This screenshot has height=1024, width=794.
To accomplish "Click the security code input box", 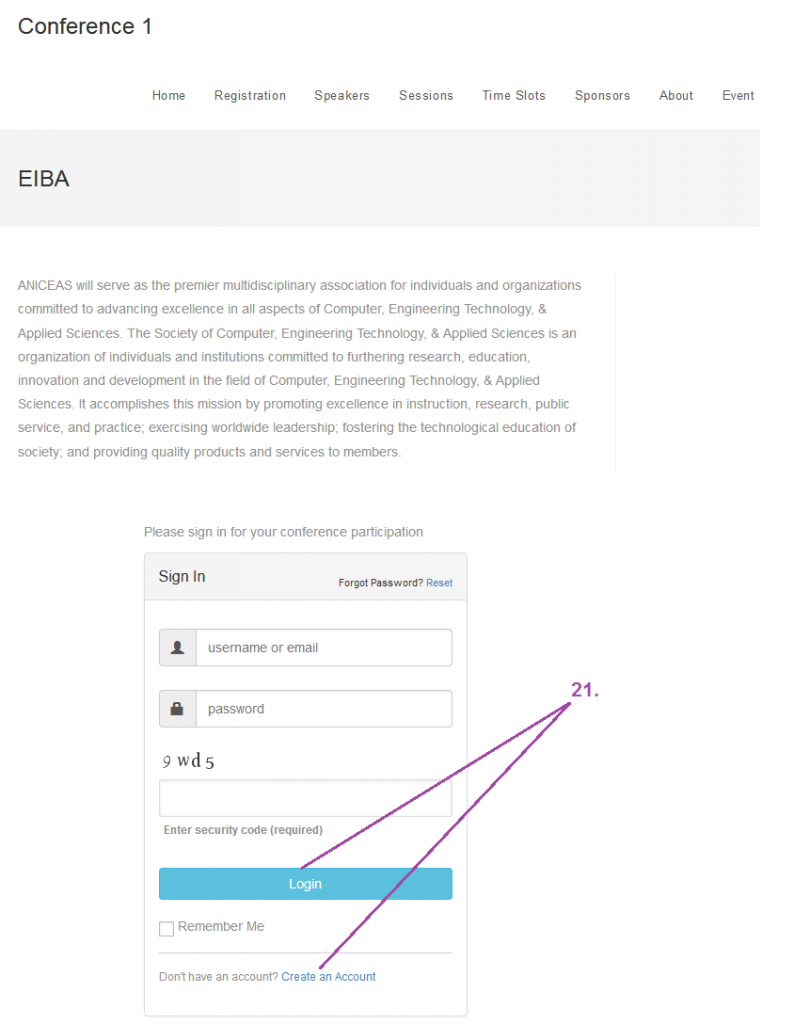I will click(x=306, y=797).
